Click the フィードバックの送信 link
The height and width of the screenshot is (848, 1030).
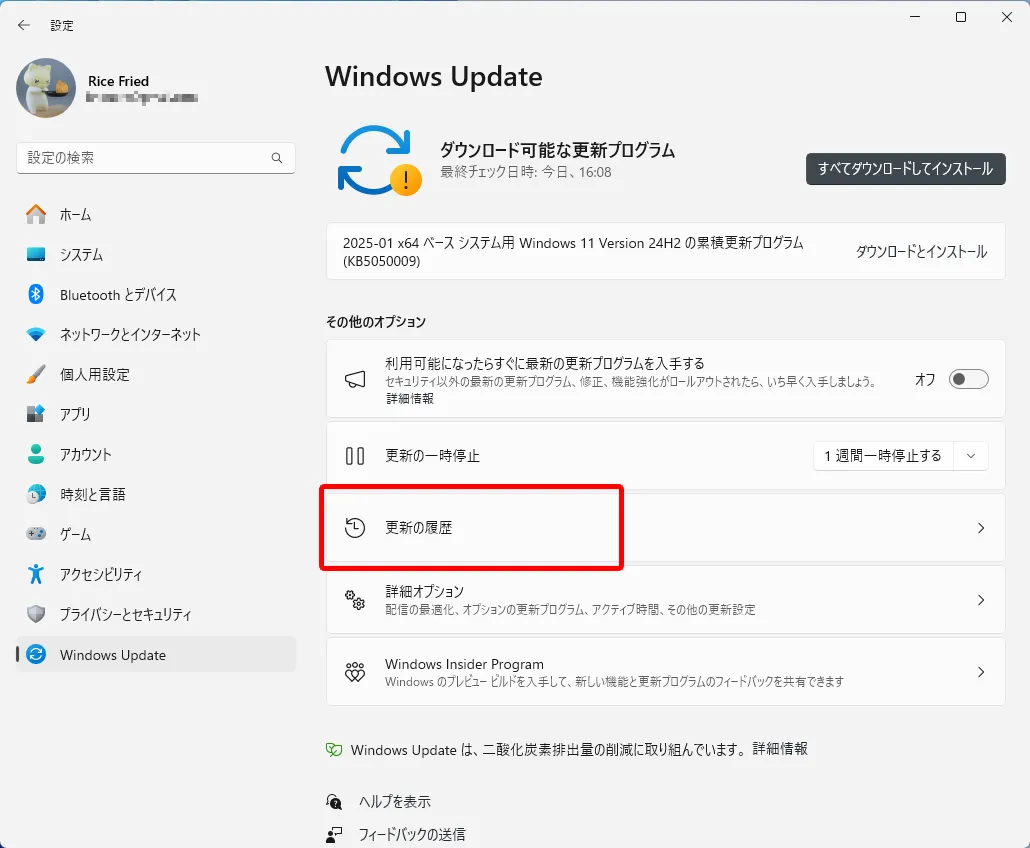[x=412, y=834]
